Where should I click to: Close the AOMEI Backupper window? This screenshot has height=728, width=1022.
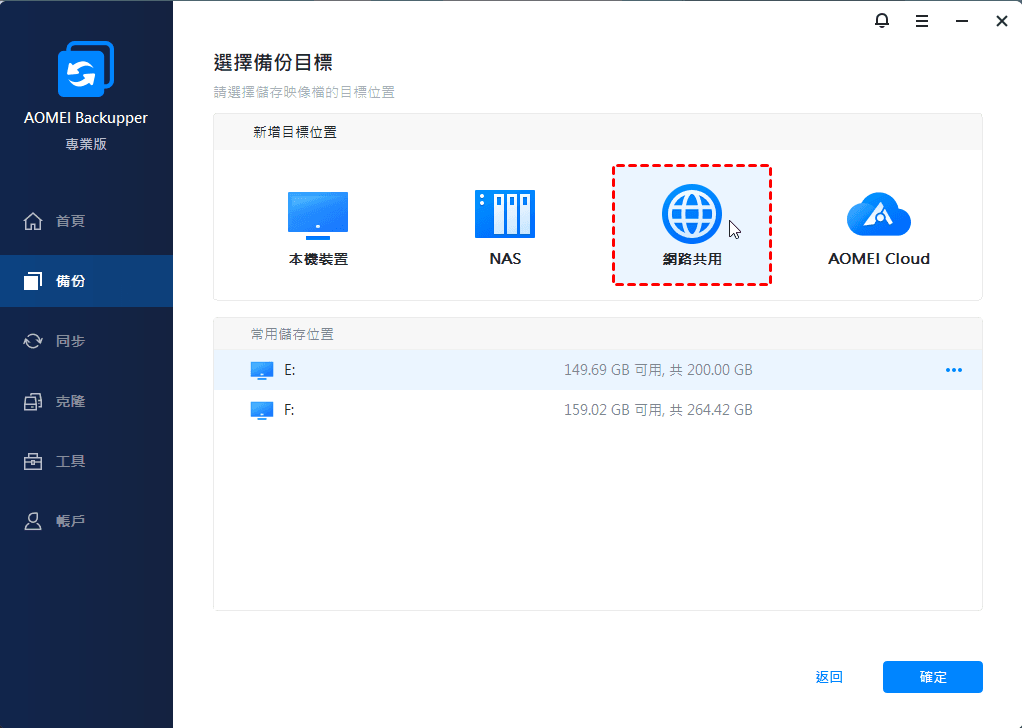point(1002,21)
